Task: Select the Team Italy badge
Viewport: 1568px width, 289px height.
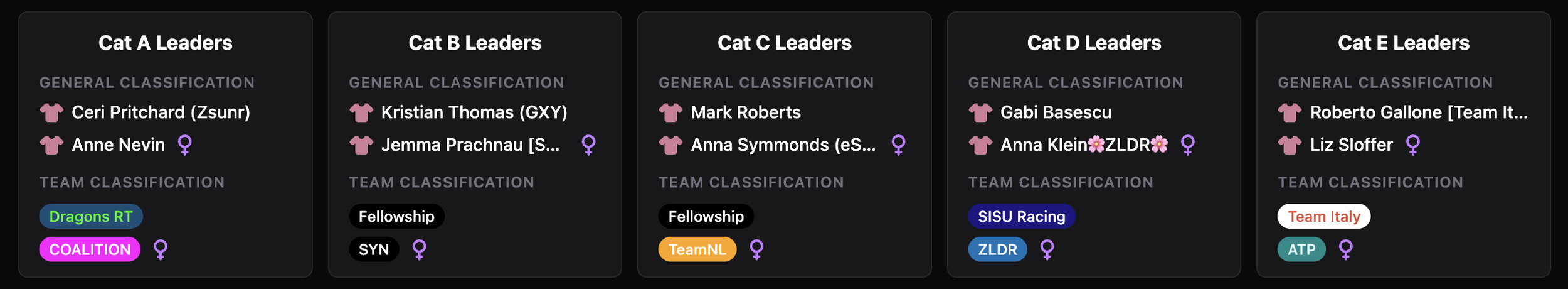Action: [1324, 217]
